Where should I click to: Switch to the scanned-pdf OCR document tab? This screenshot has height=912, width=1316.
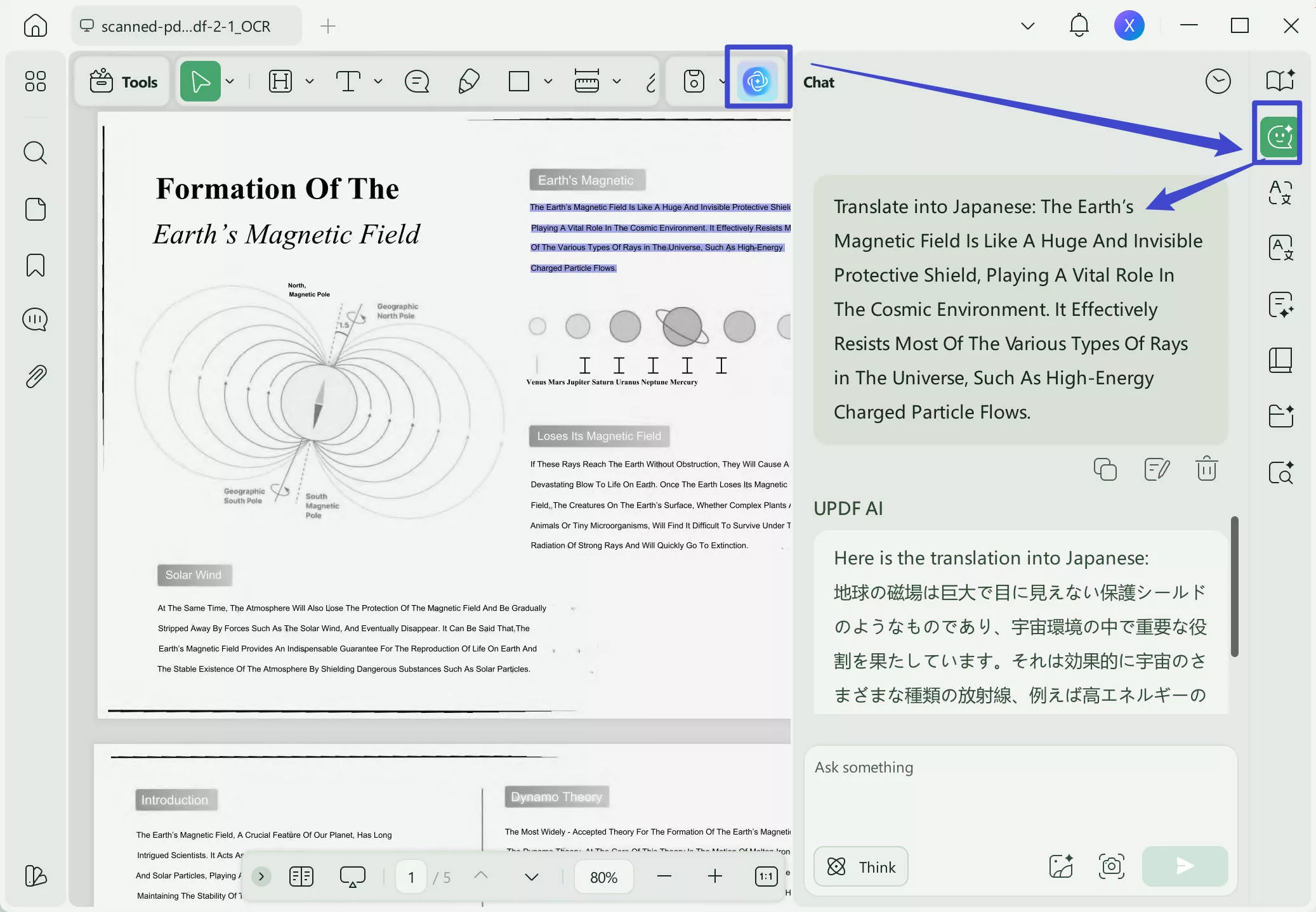click(186, 26)
